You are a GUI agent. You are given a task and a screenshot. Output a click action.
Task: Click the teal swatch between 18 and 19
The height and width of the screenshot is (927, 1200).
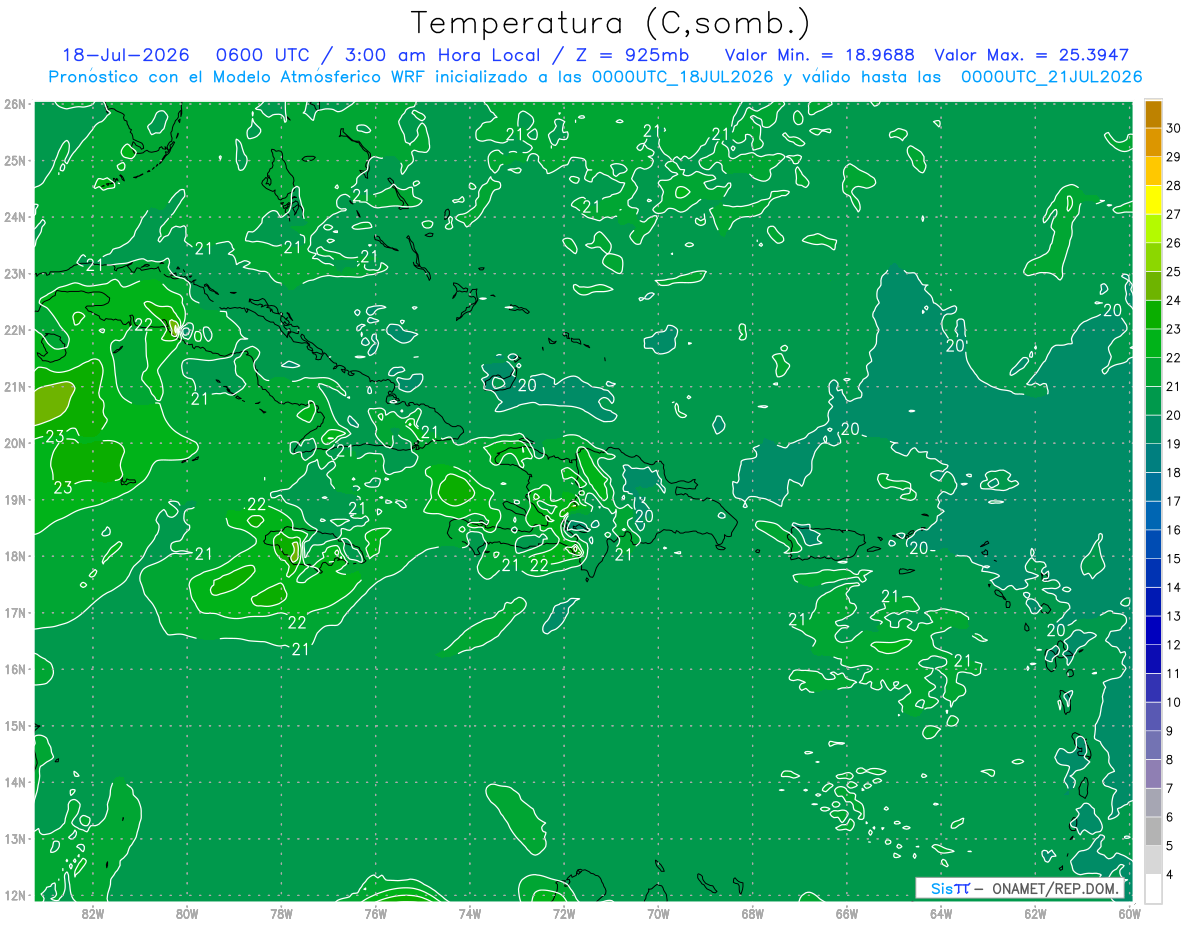point(1153,458)
